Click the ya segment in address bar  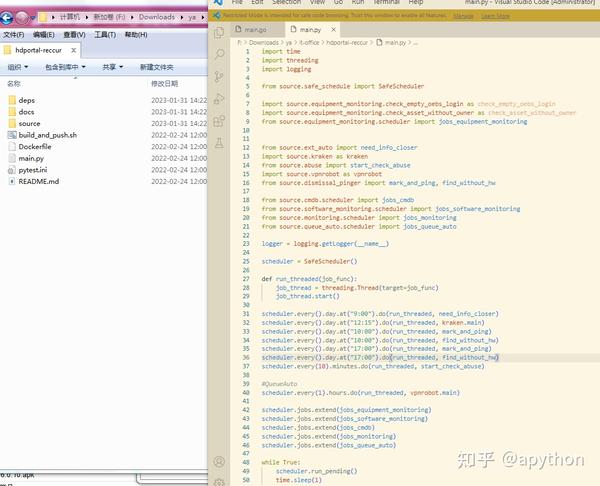pos(192,17)
